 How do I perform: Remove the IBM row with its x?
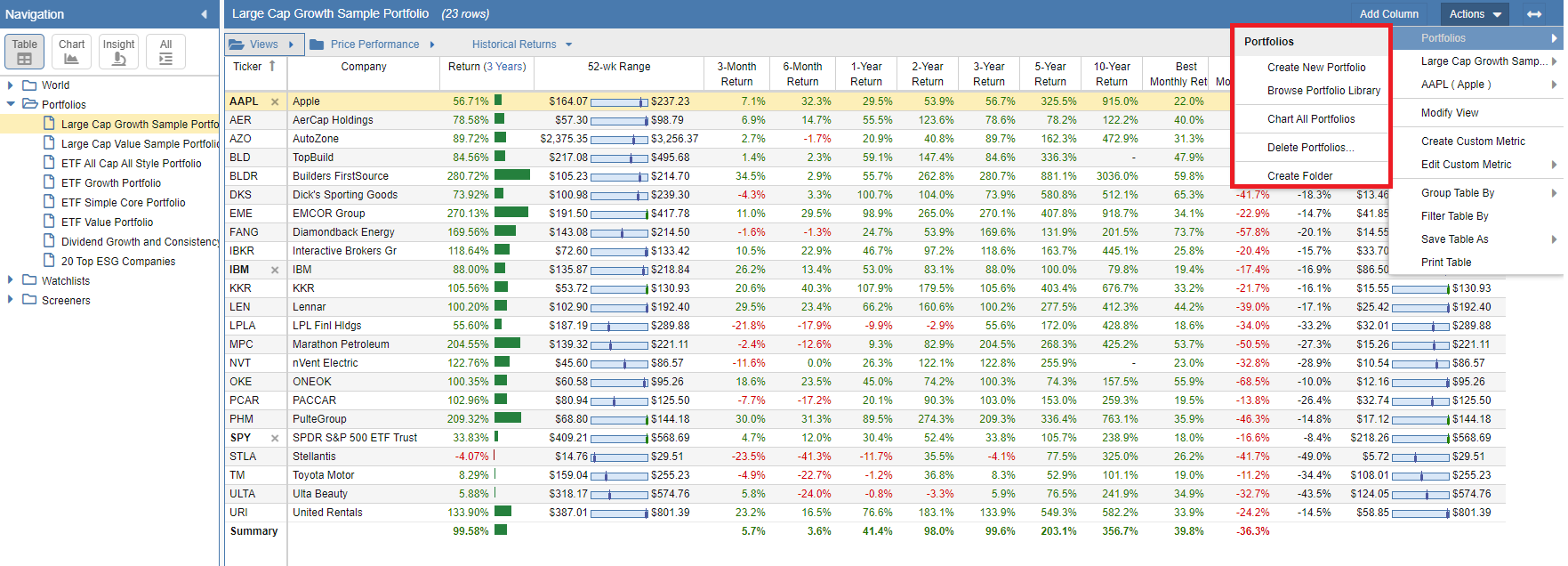tap(275, 270)
